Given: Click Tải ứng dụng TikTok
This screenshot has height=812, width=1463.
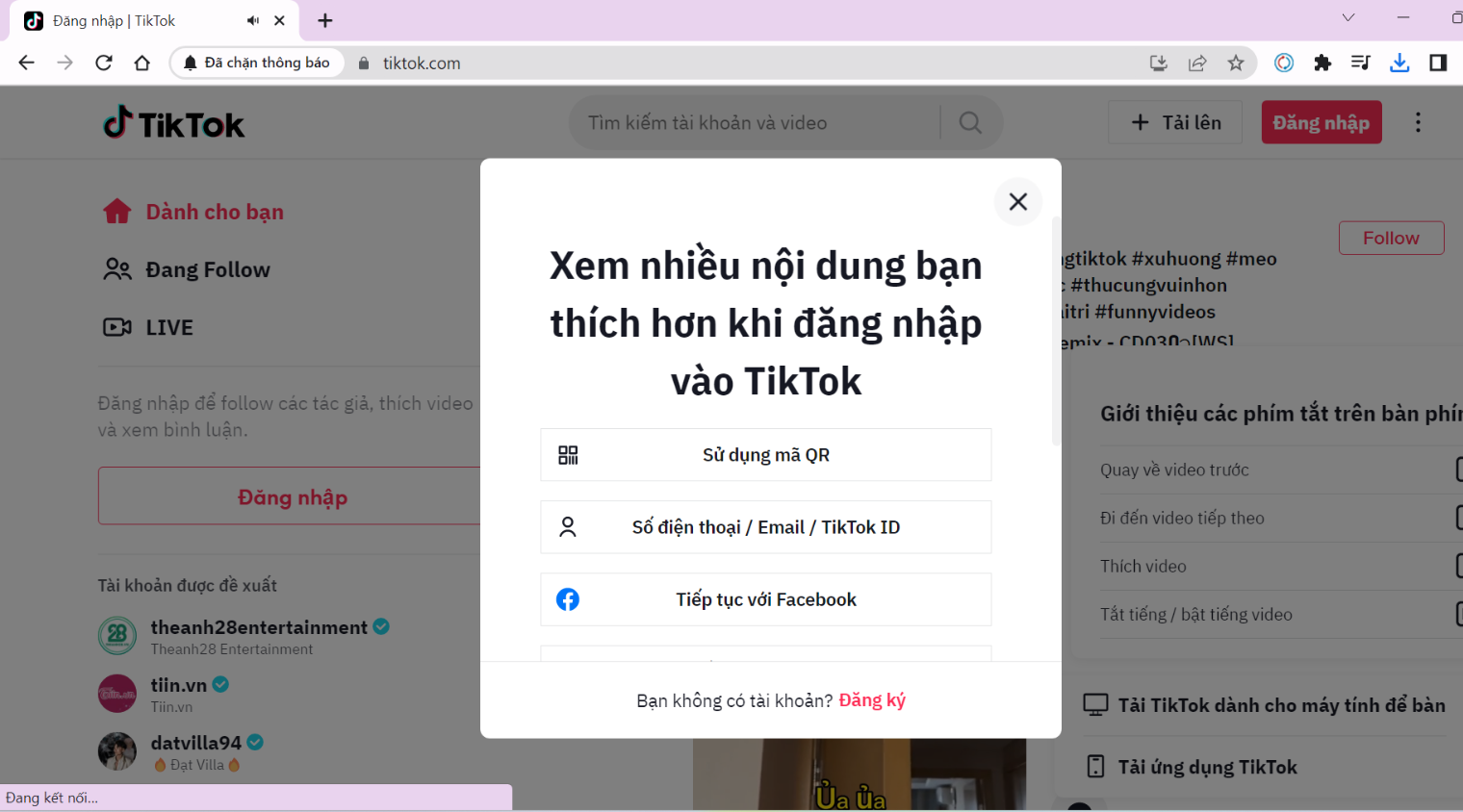Looking at the screenshot, I should pyautogui.click(x=1192, y=767).
